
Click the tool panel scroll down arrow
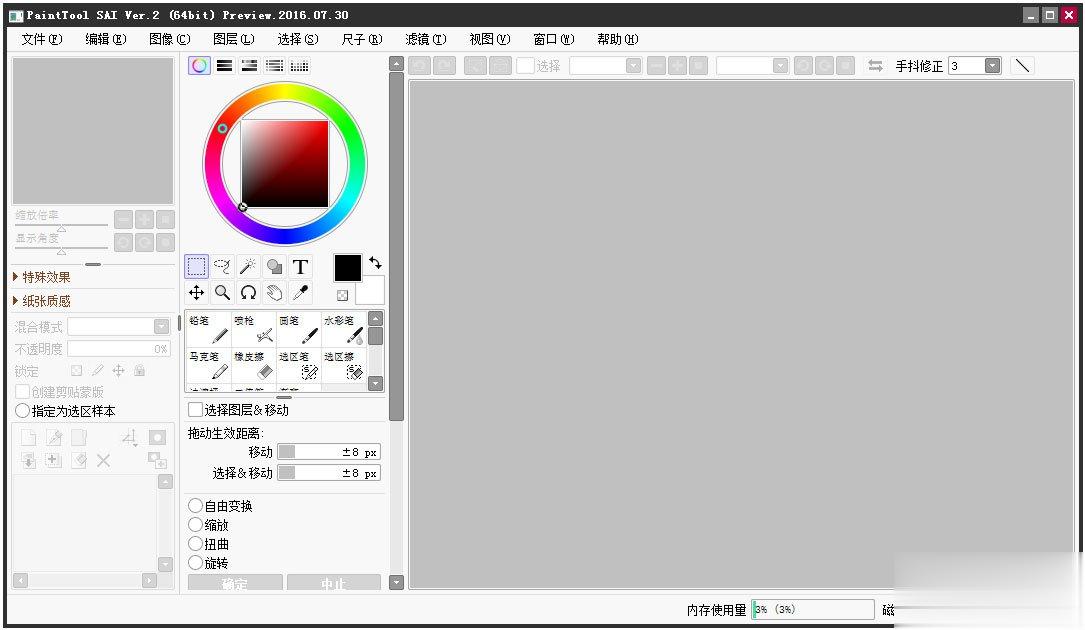point(396,582)
